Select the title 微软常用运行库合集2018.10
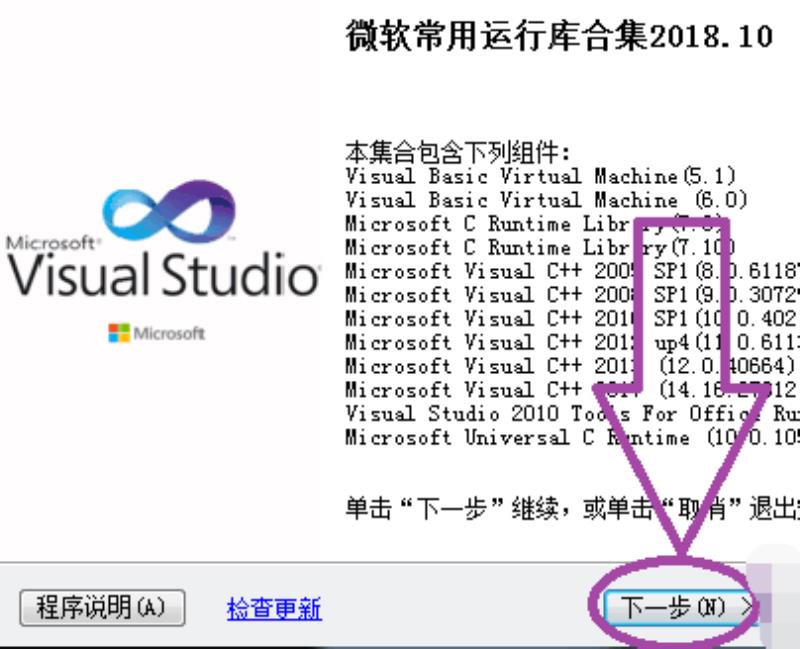The image size is (800, 649). tap(559, 36)
